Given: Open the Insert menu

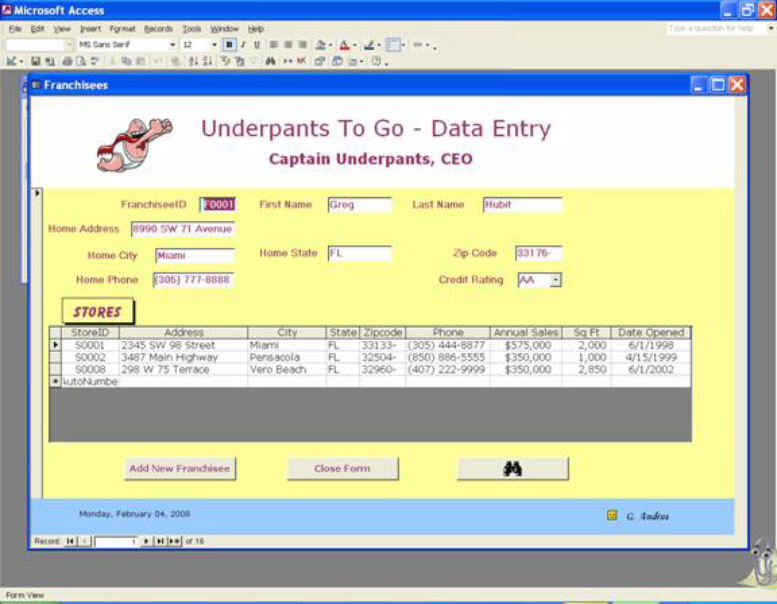Looking at the screenshot, I should [x=90, y=29].
